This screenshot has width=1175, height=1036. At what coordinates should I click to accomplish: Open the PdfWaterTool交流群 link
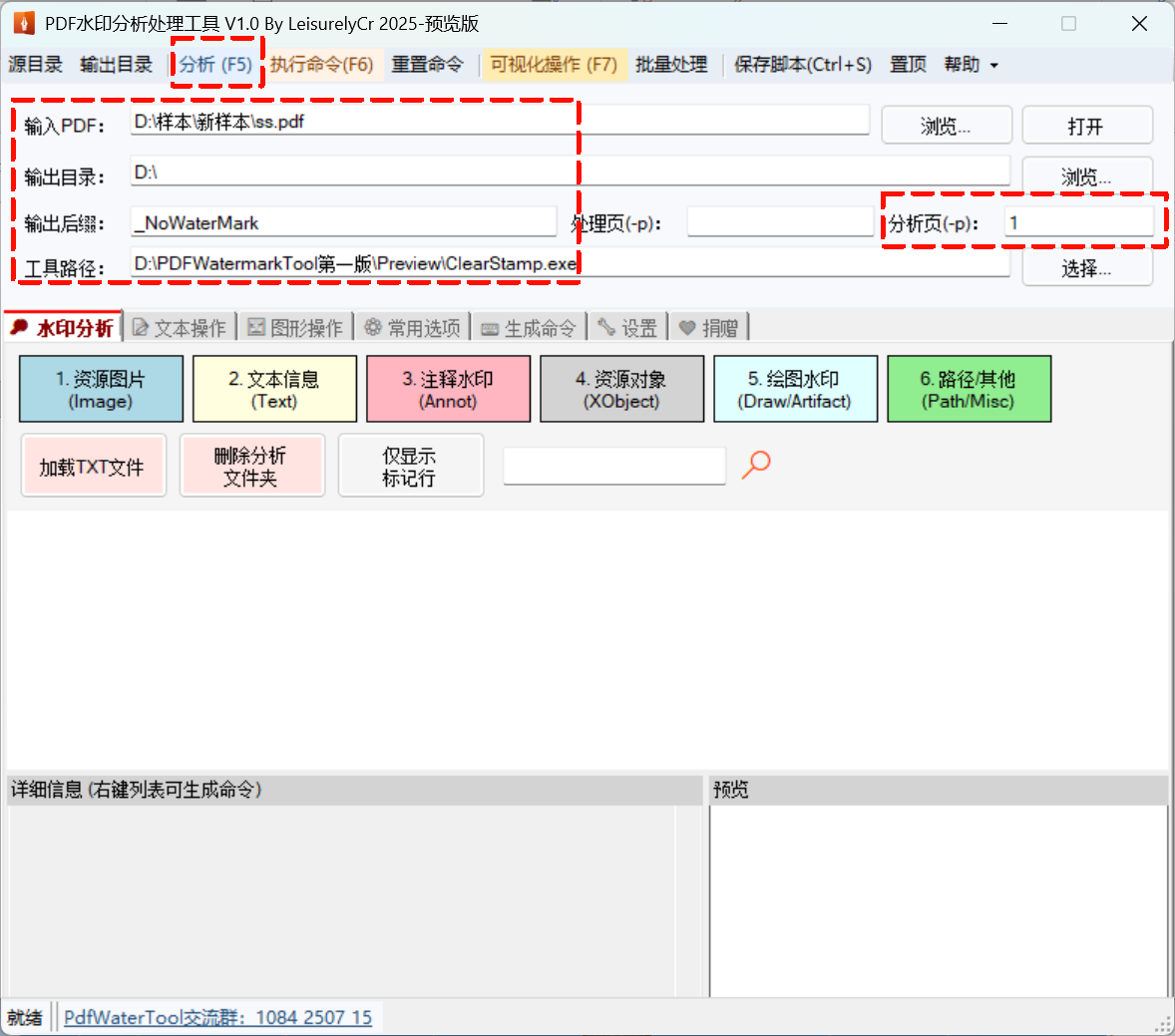coord(217,1016)
